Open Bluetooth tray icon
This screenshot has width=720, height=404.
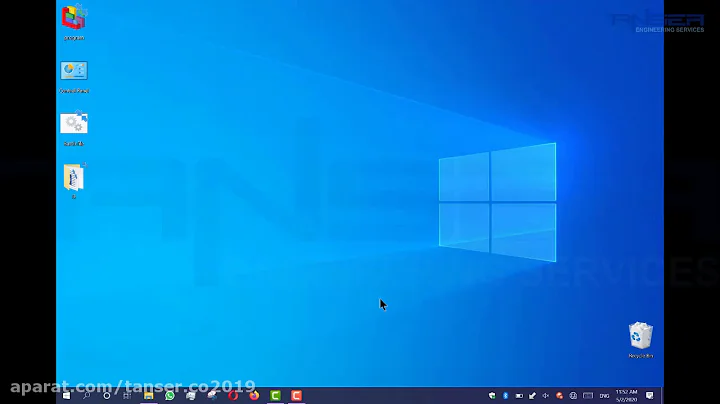tap(505, 396)
